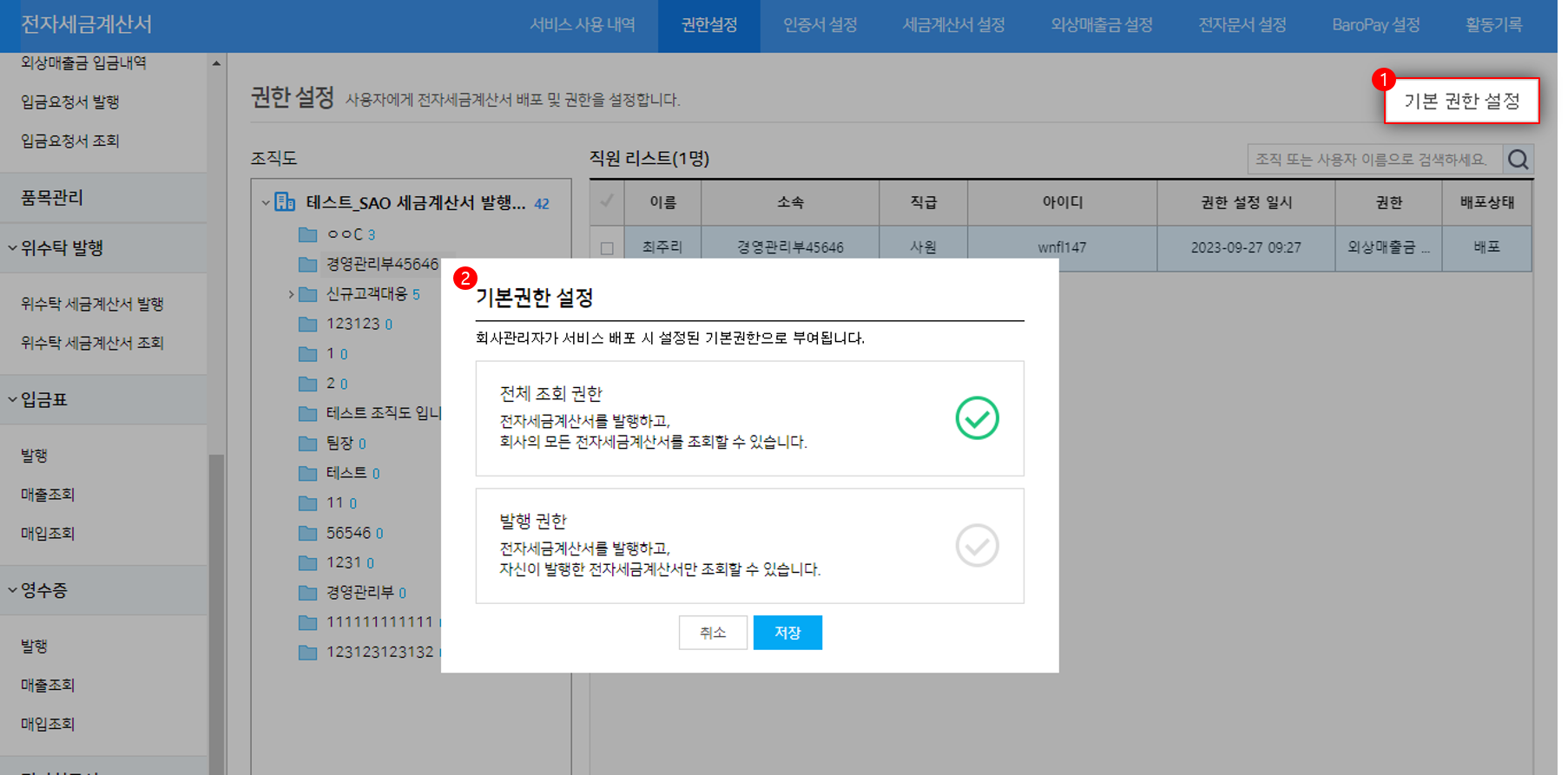Viewport: 1568px width, 775px height.
Task: Open the BaroPay 설정 tab
Action: (1376, 25)
